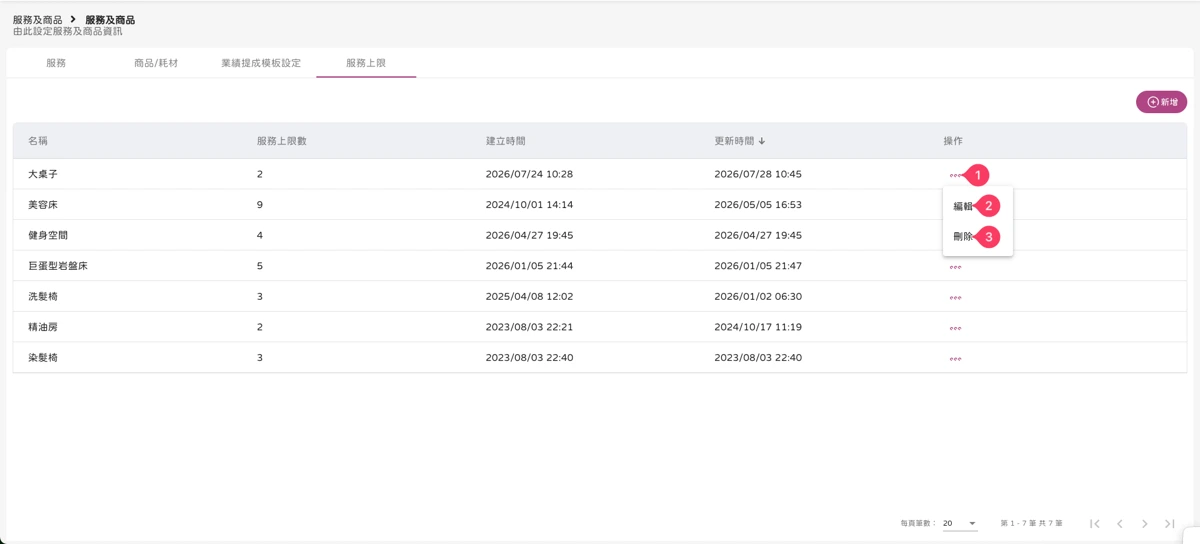Click the 2025/04/08 12:02 creation time
1200x544 pixels.
[529, 297]
